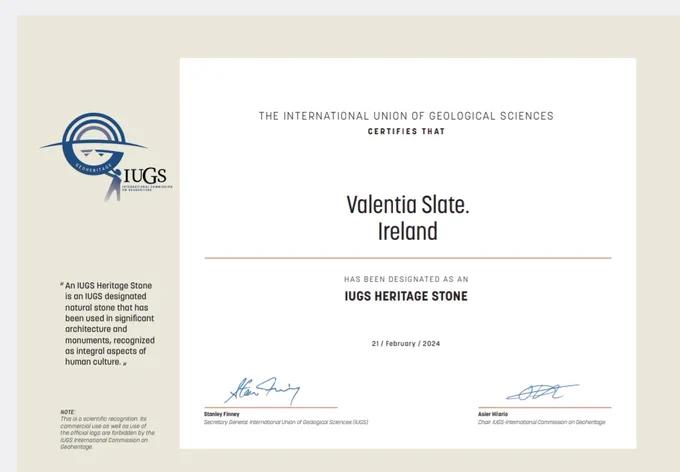Screen dimensions: 680x472
Task: Click the date '21 / February / 2024'
Action: [406, 344]
